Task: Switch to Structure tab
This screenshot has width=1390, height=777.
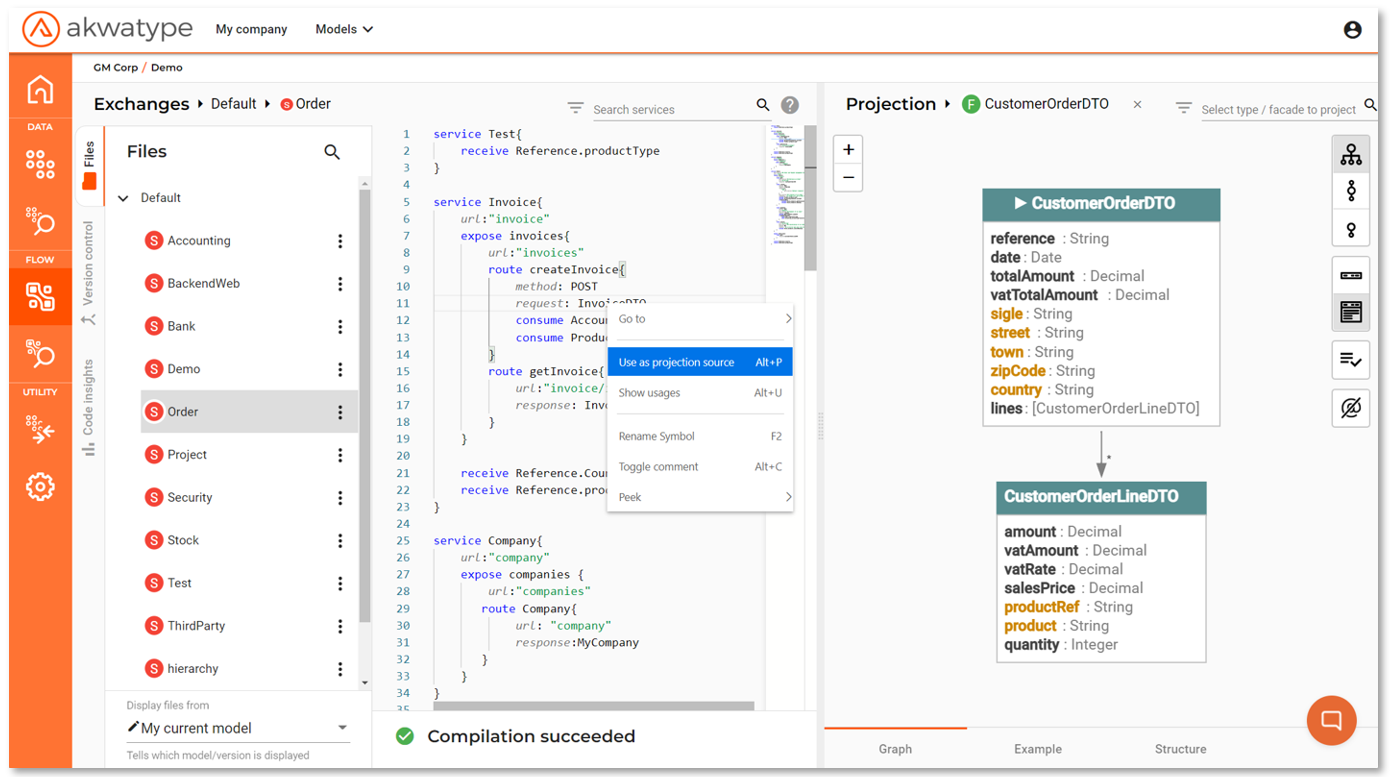Action: (1180, 748)
